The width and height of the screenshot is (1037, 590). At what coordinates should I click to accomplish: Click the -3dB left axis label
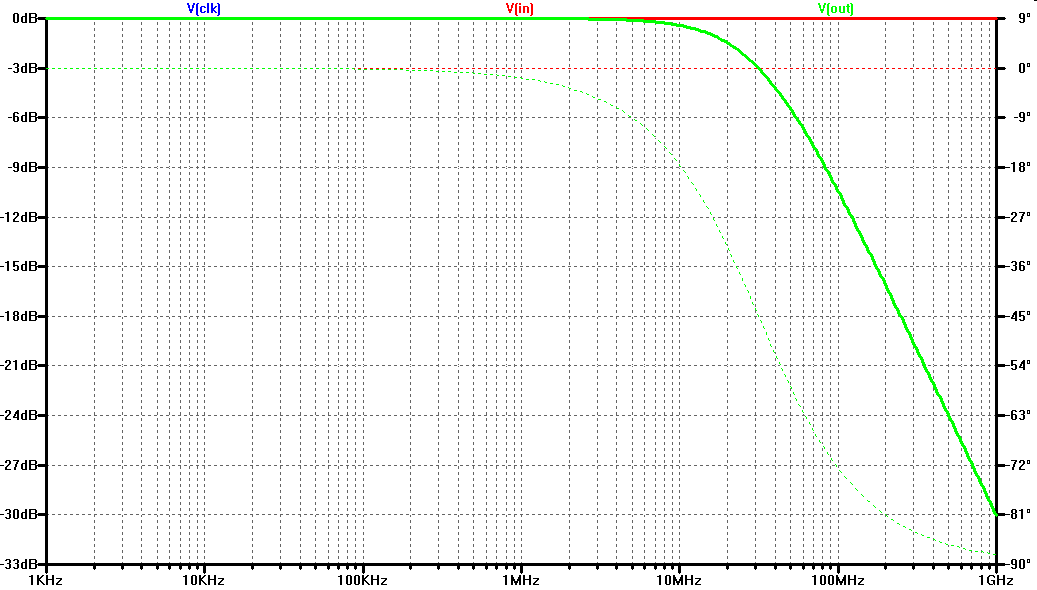(22, 69)
